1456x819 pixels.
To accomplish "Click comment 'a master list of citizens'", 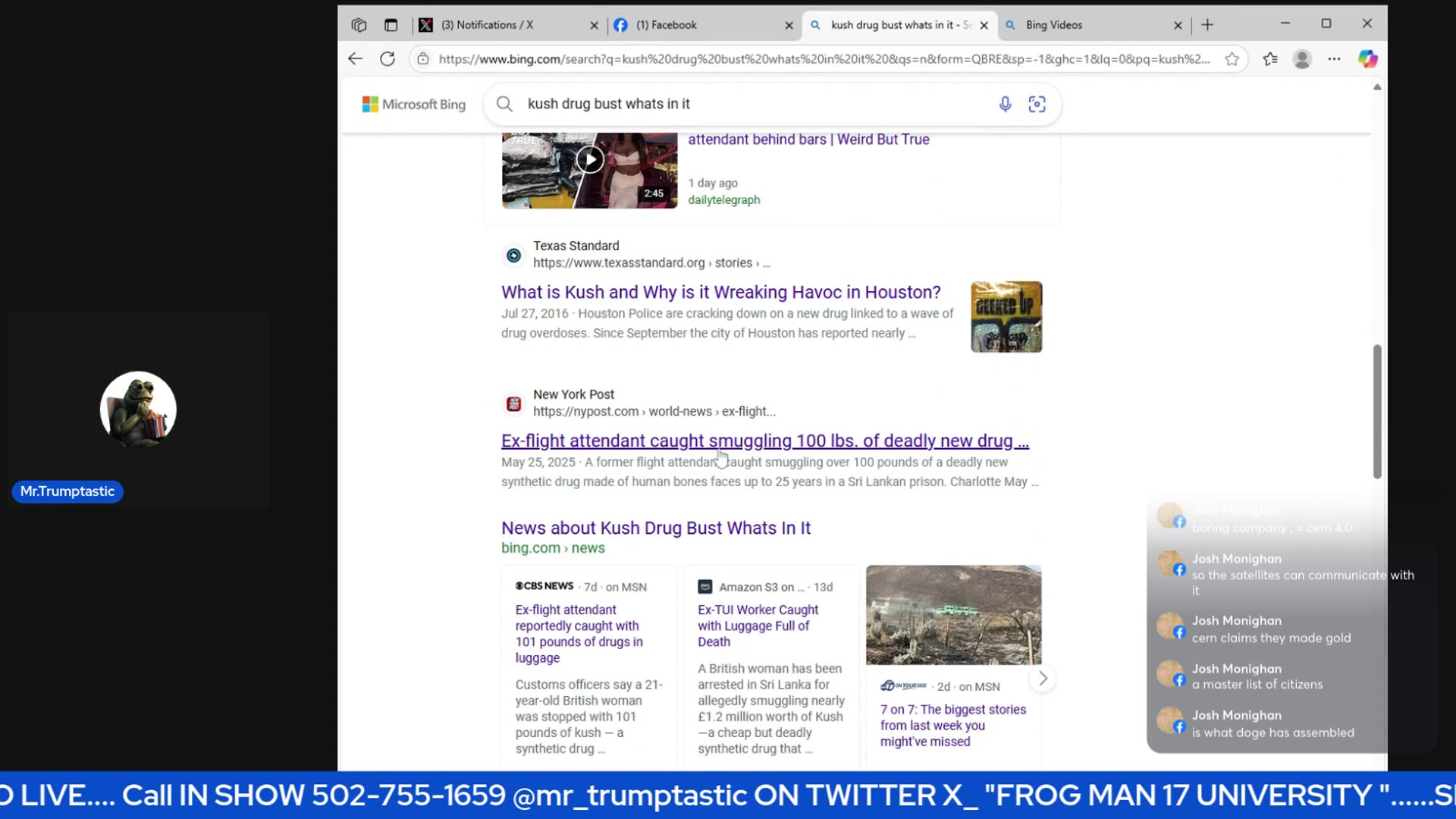I will coord(1257,684).
